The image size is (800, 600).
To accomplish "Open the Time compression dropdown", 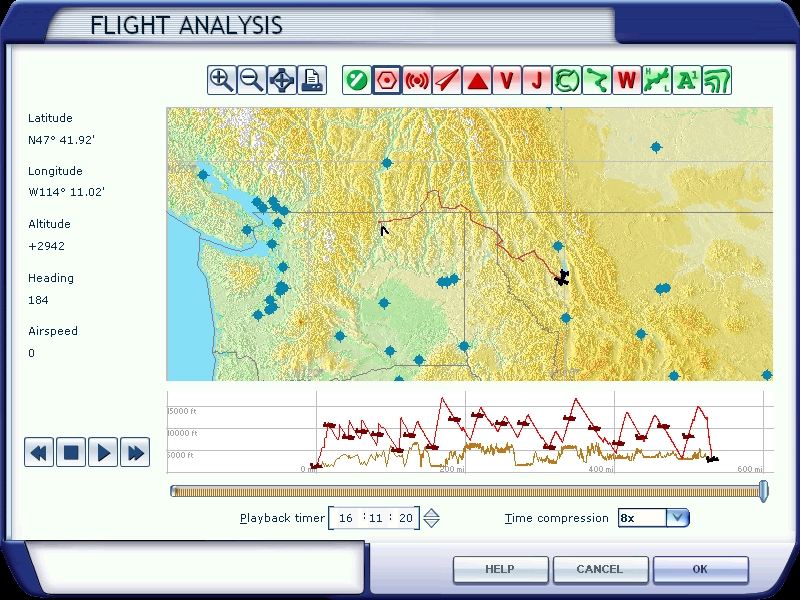I will pyautogui.click(x=678, y=518).
